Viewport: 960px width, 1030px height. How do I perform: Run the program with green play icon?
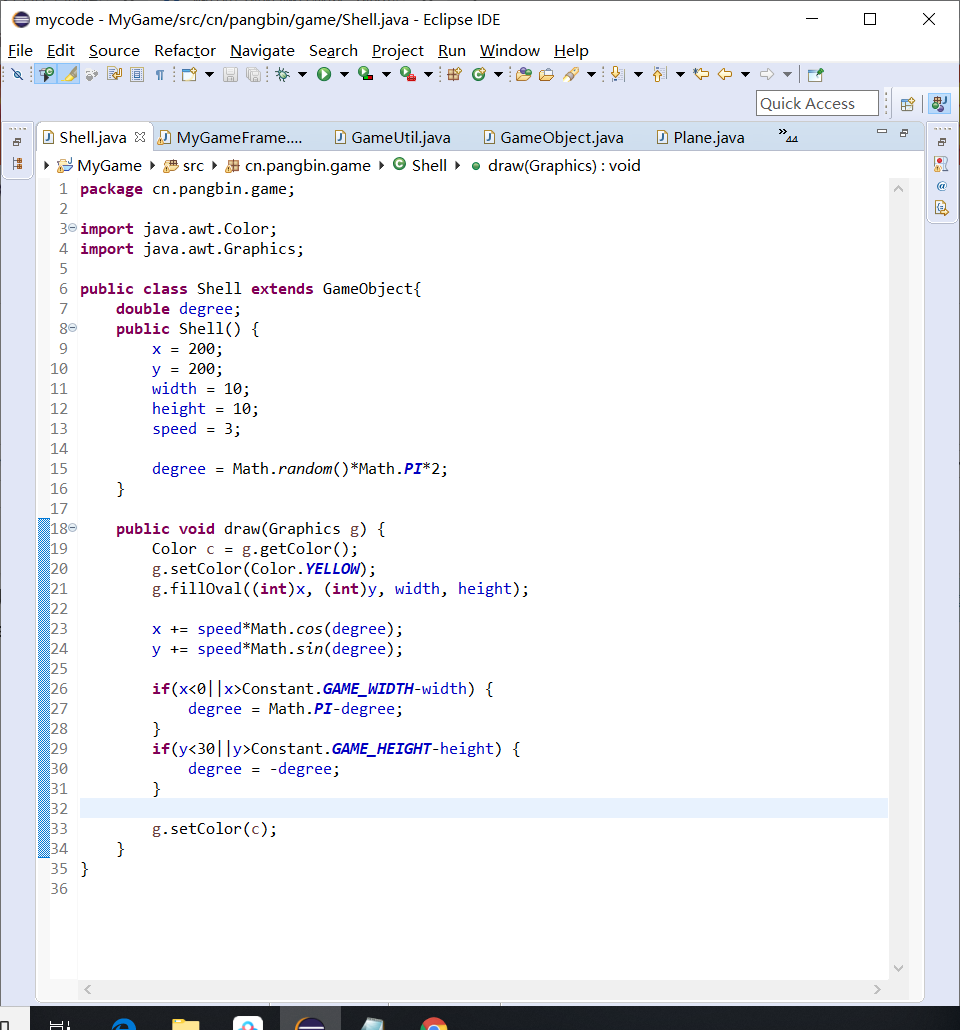pos(324,74)
